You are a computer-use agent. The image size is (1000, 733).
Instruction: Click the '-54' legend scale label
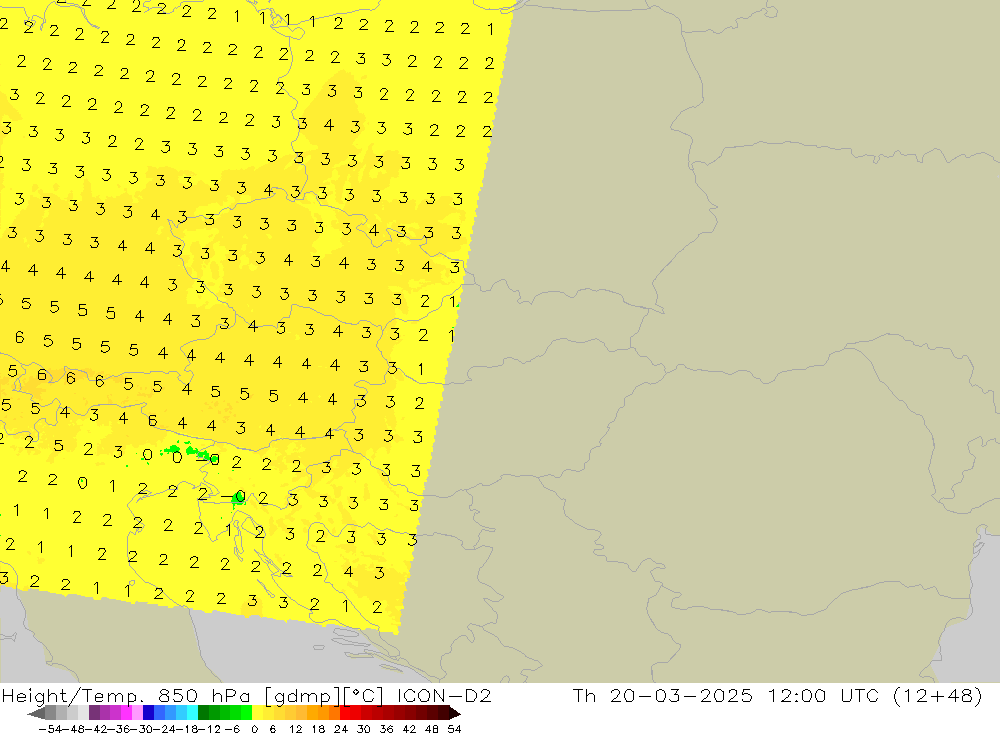50,729
